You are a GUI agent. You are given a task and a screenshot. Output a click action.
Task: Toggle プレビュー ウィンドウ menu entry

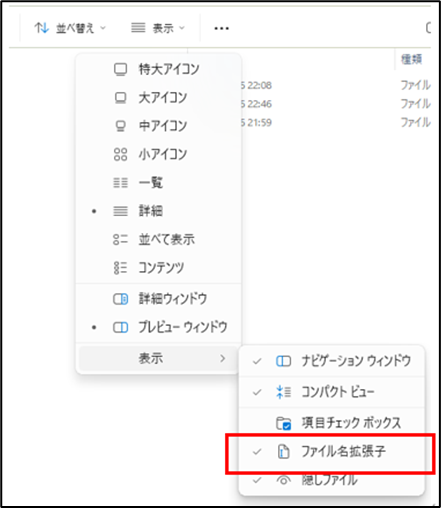pos(158,327)
